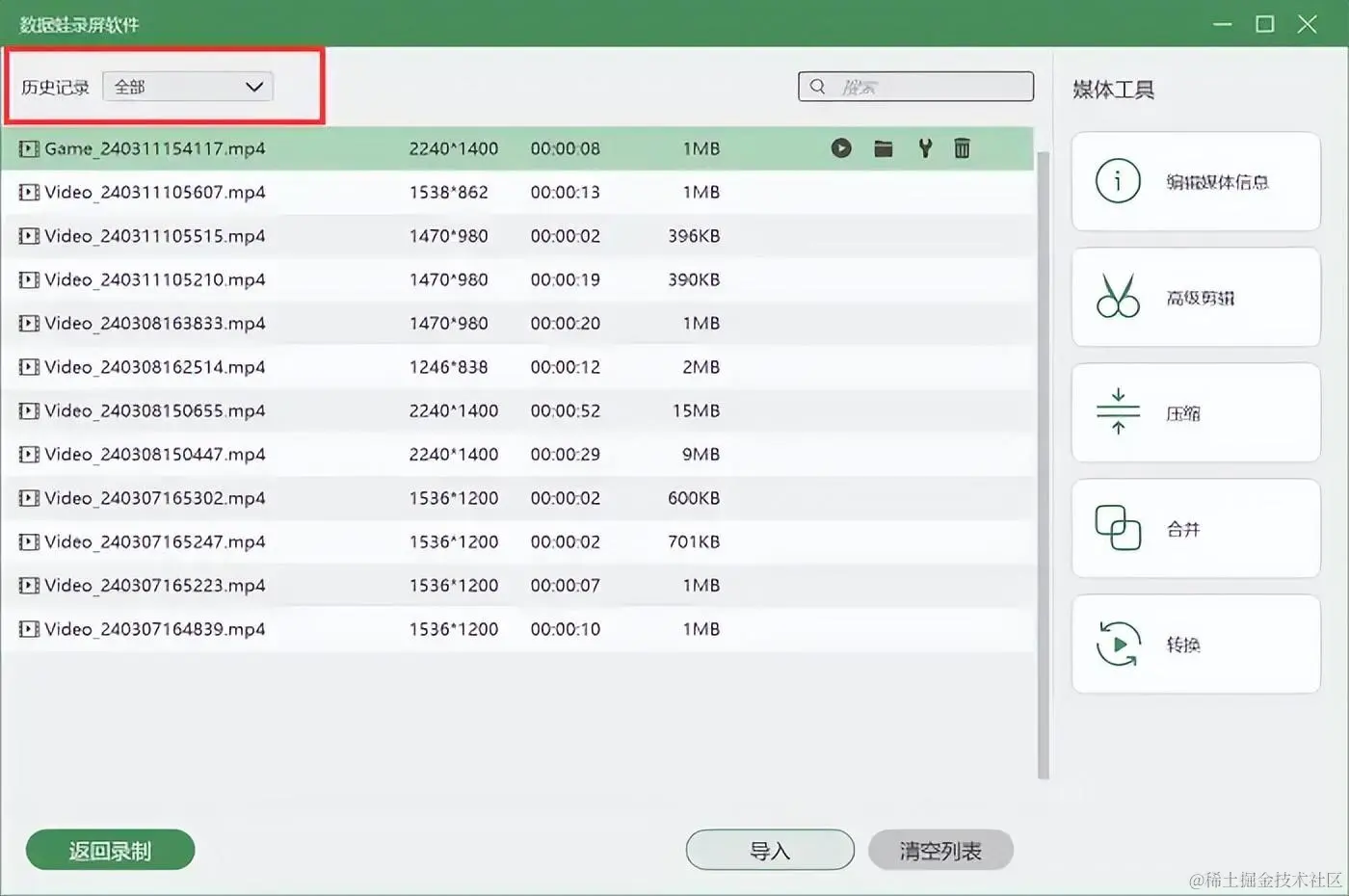The image size is (1349, 896).
Task: Select file name Video_240311105515.mp4
Action: click(x=155, y=236)
